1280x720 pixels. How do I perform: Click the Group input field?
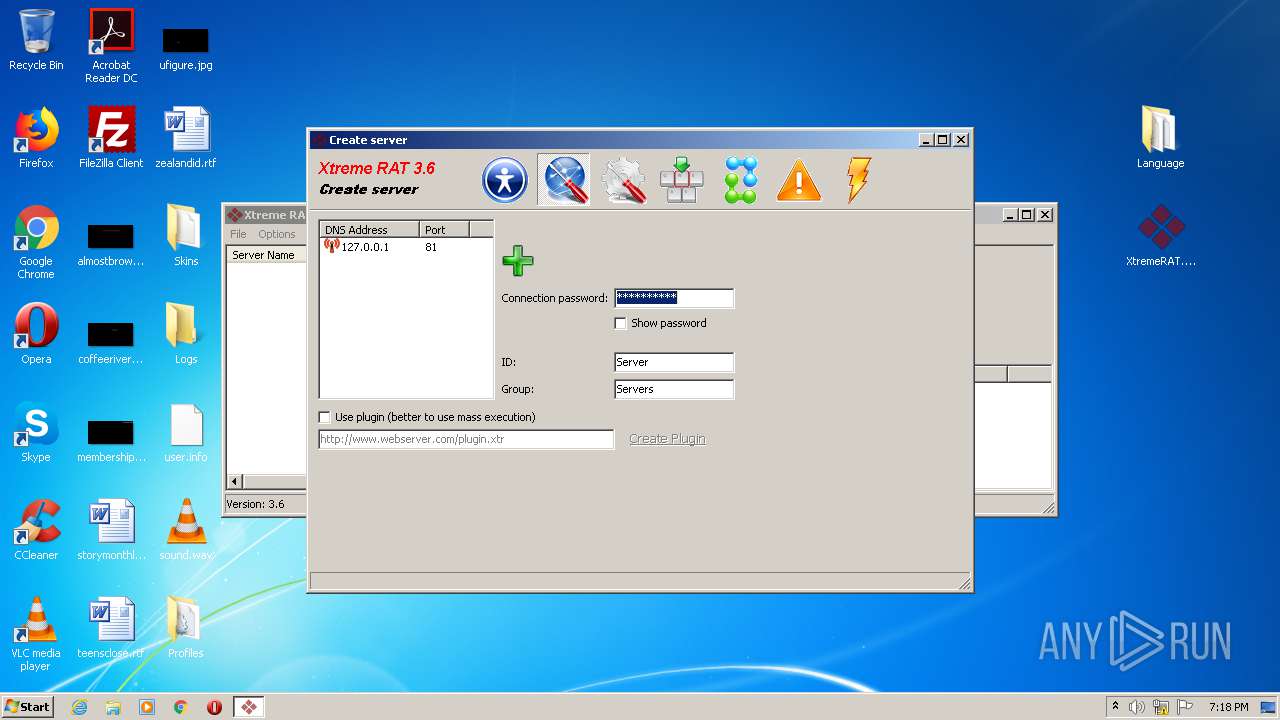tap(674, 389)
